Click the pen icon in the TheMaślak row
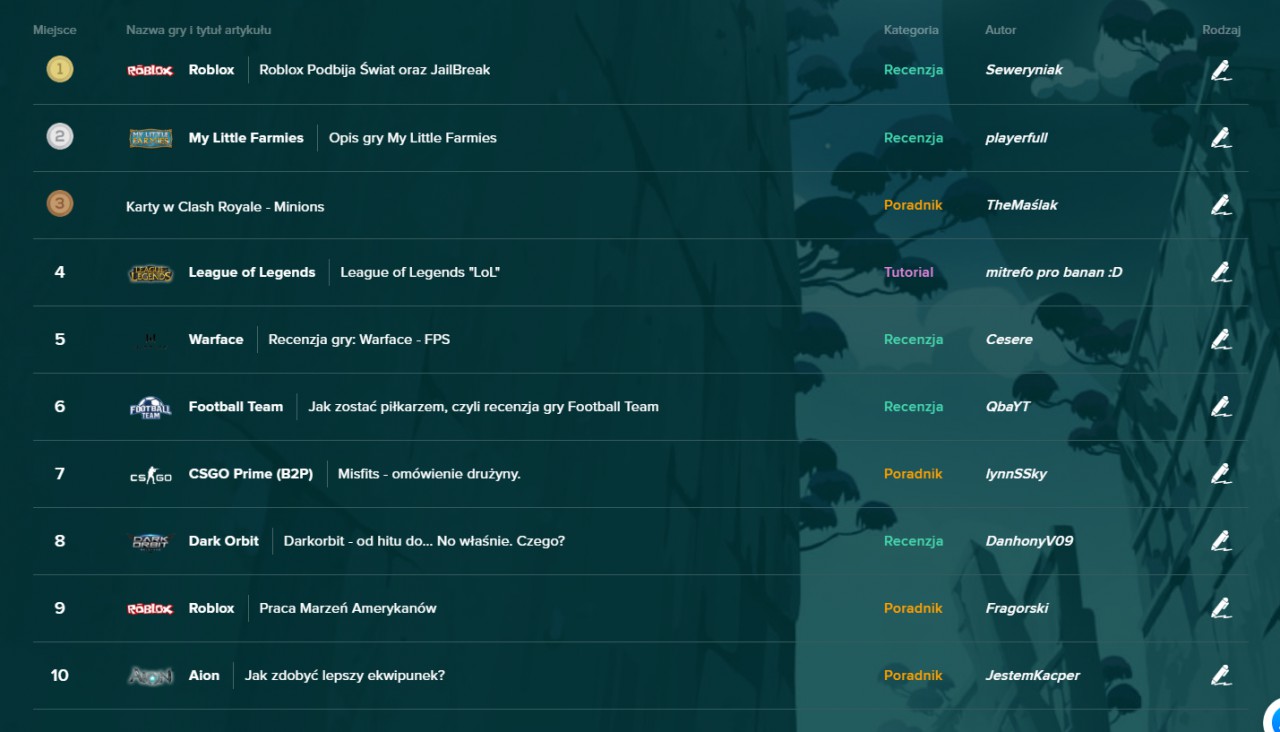 [x=1220, y=205]
